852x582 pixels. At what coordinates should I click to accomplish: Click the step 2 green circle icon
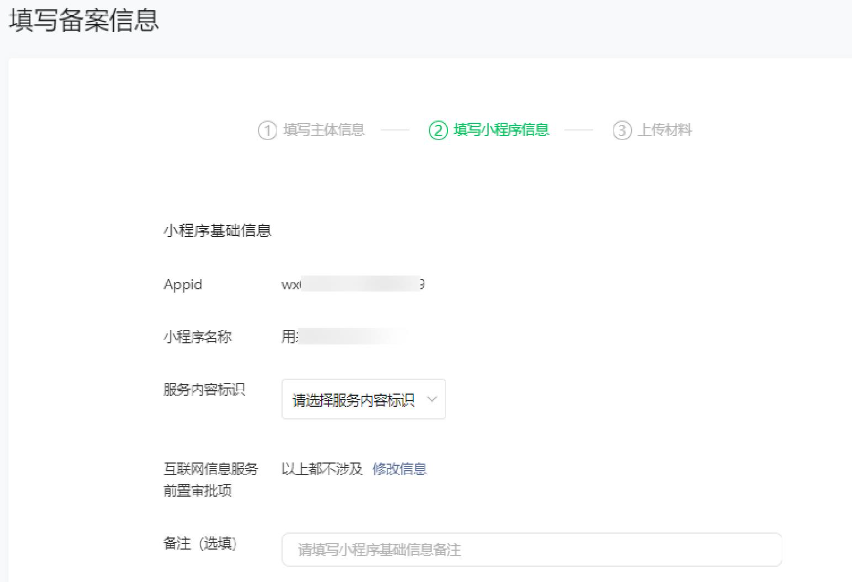point(438,130)
